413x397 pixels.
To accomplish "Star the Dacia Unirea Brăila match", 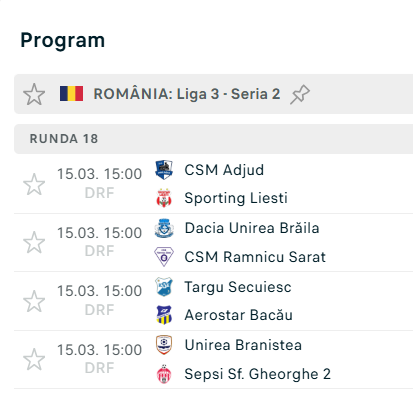I will point(34,242).
